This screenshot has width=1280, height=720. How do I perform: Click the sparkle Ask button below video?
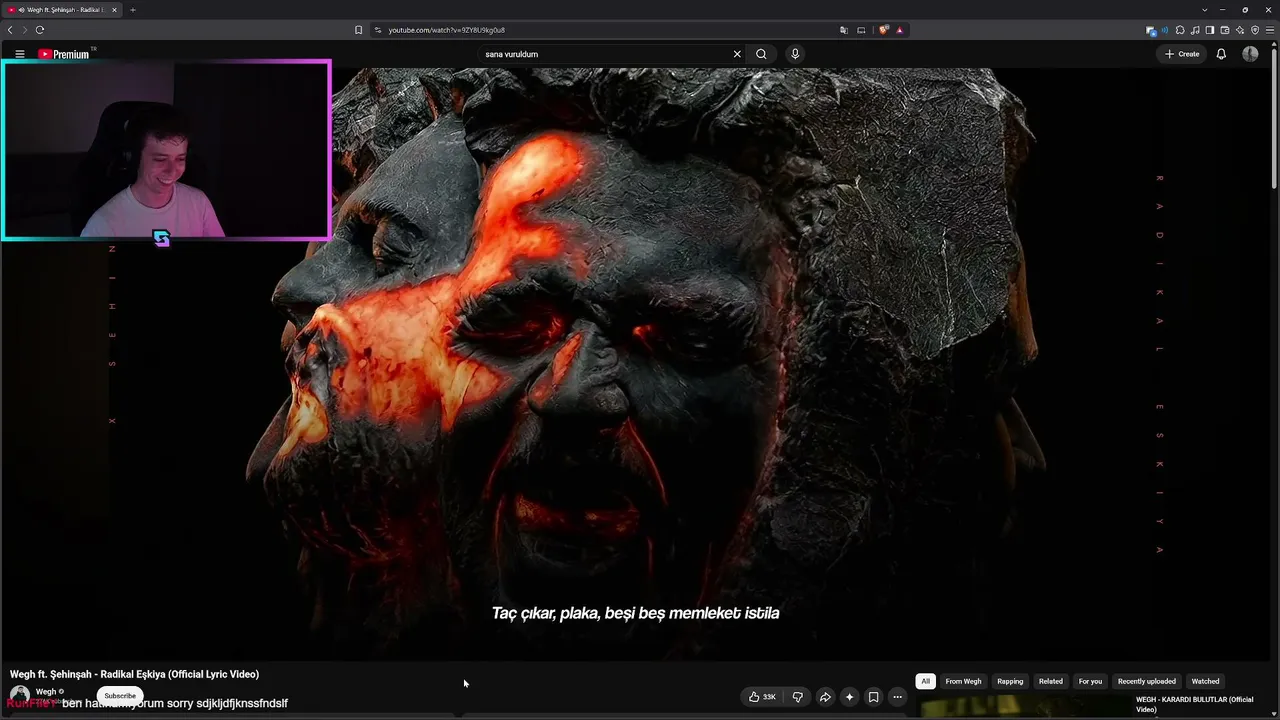[849, 697]
